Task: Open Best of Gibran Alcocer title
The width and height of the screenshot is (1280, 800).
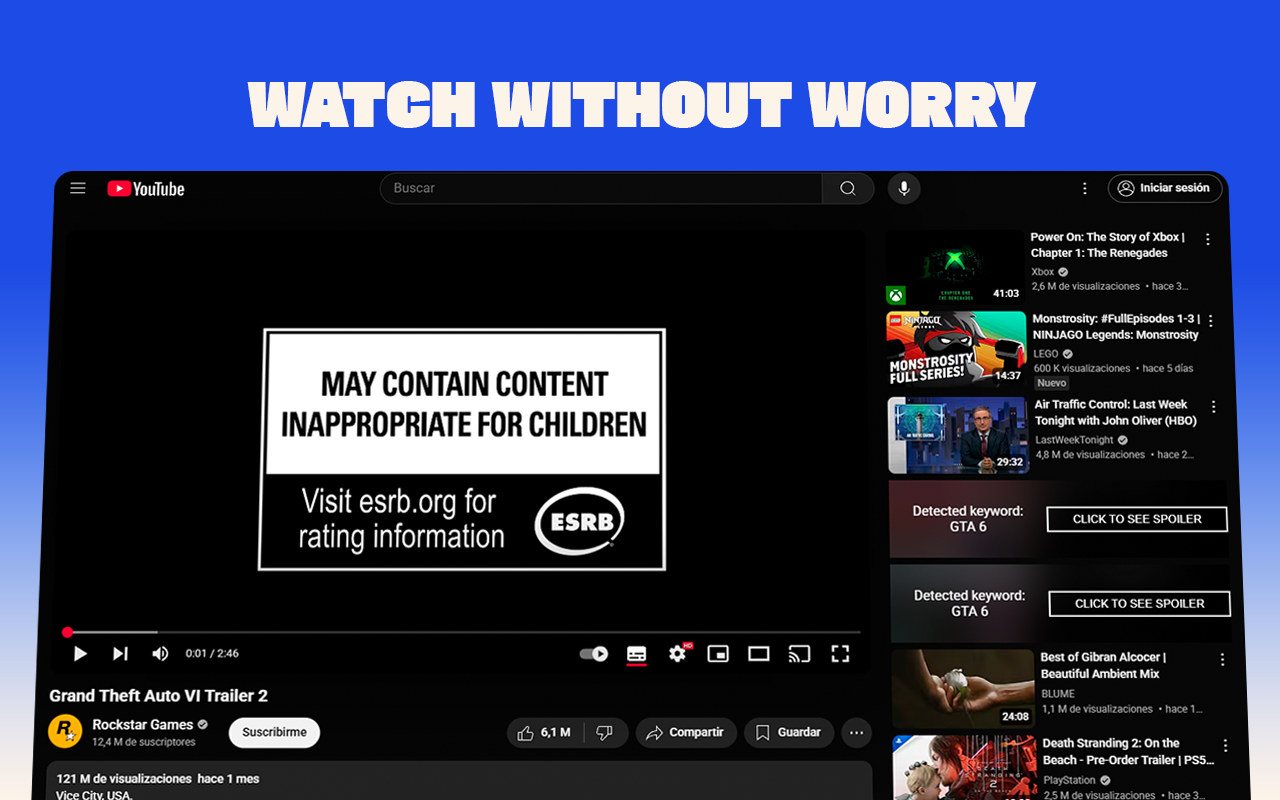Action: pyautogui.click(x=1103, y=666)
